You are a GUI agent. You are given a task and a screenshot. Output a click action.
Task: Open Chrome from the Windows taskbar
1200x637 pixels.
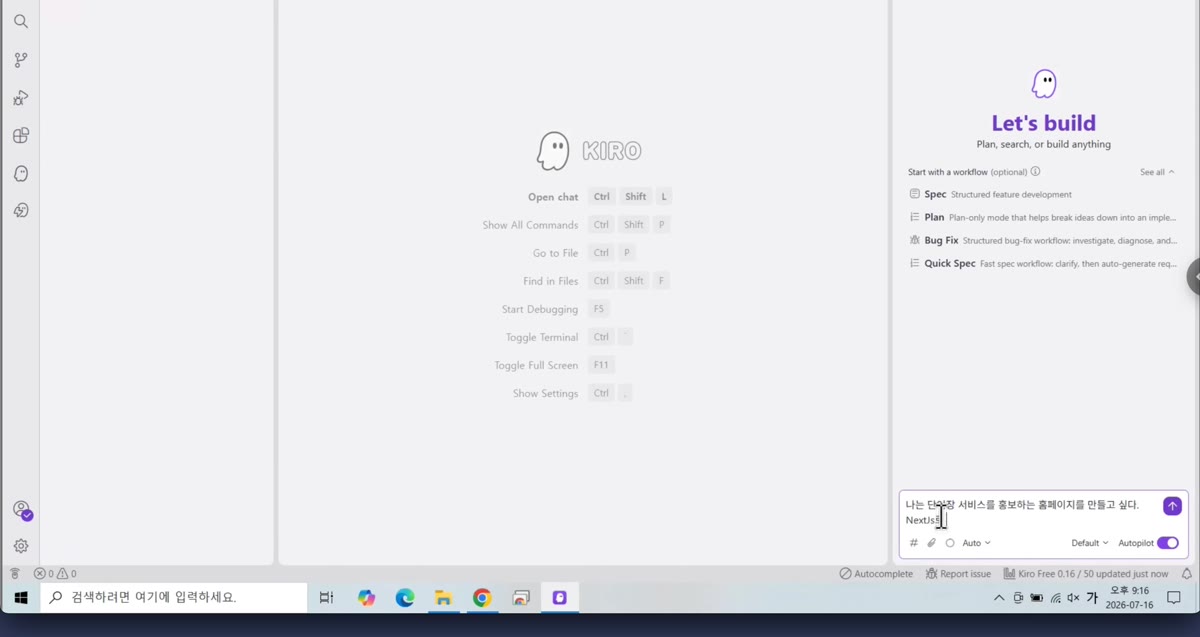coord(482,598)
